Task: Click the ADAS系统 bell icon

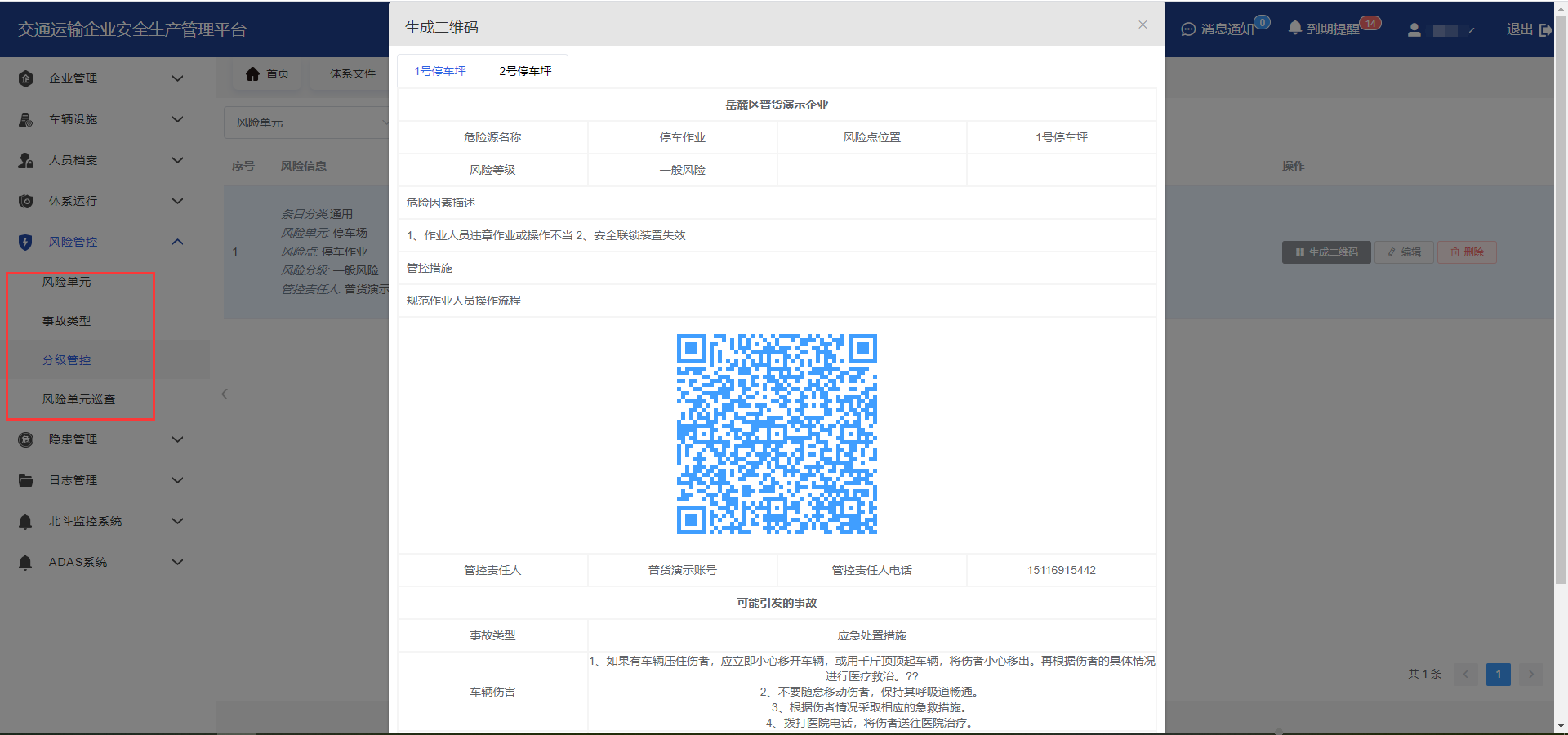Action: coord(26,562)
